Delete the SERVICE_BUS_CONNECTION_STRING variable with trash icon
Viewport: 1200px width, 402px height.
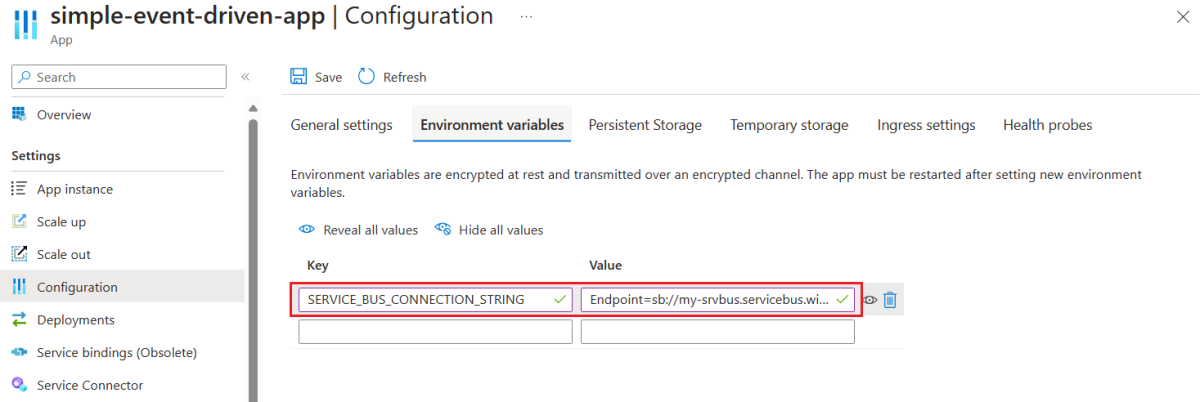coord(890,300)
